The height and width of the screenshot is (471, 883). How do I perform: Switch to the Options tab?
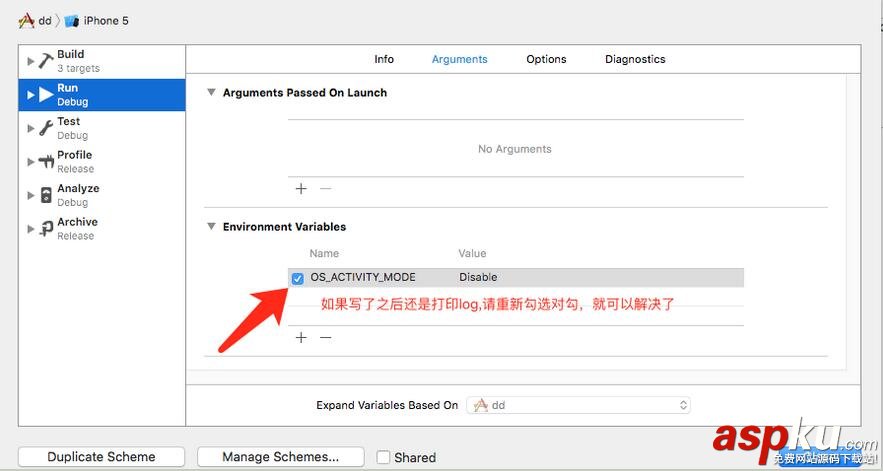(546, 59)
